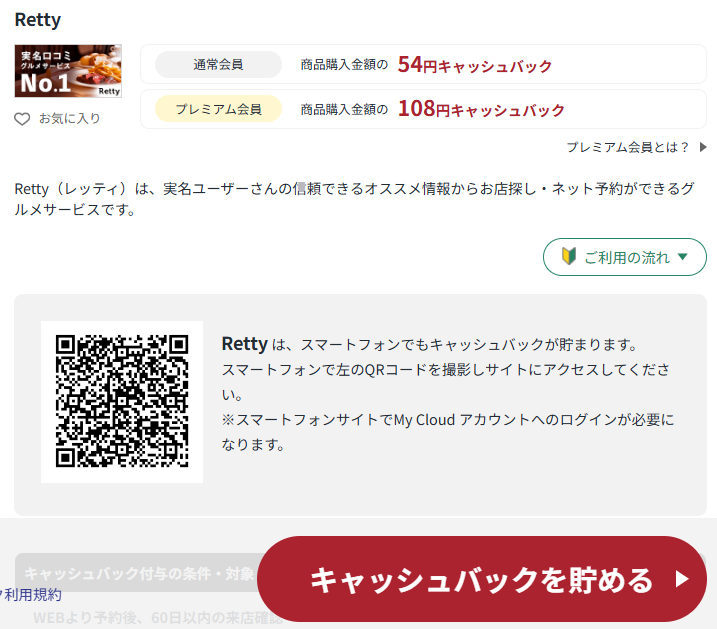Click the 54円キャッシュバック amount
717x629 pixels.
coord(474,65)
